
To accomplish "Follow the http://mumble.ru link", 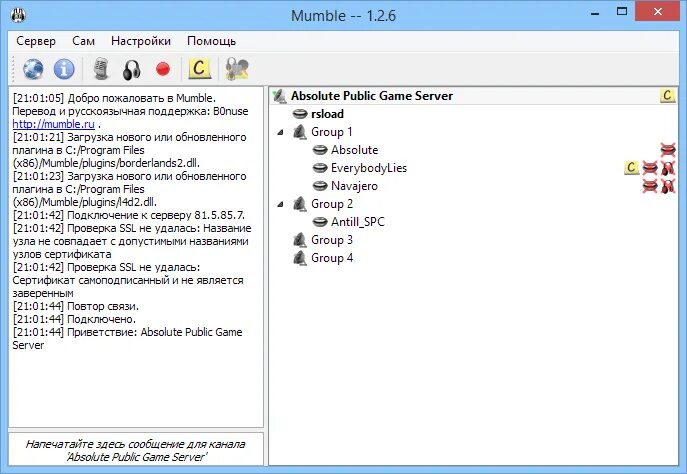I will (x=53, y=124).
